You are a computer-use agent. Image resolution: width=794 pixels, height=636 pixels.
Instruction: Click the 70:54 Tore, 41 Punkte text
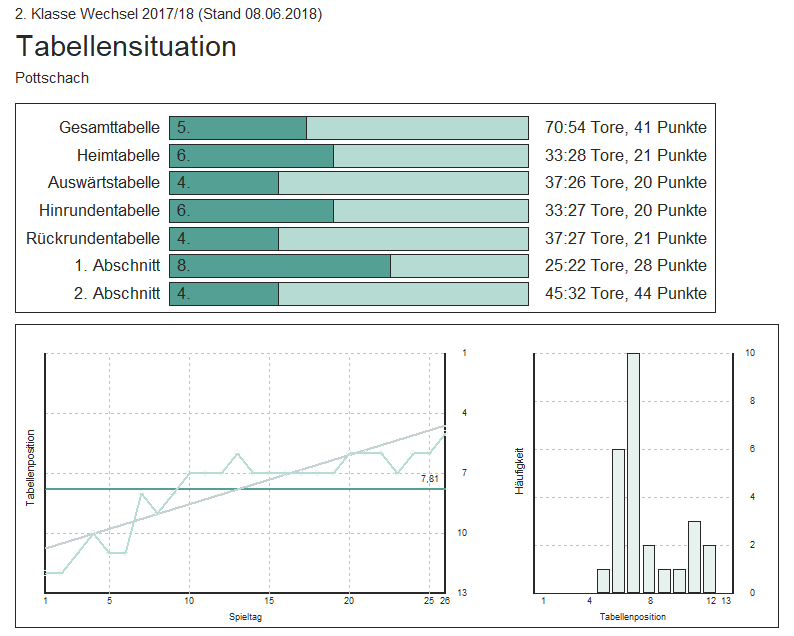tap(625, 128)
